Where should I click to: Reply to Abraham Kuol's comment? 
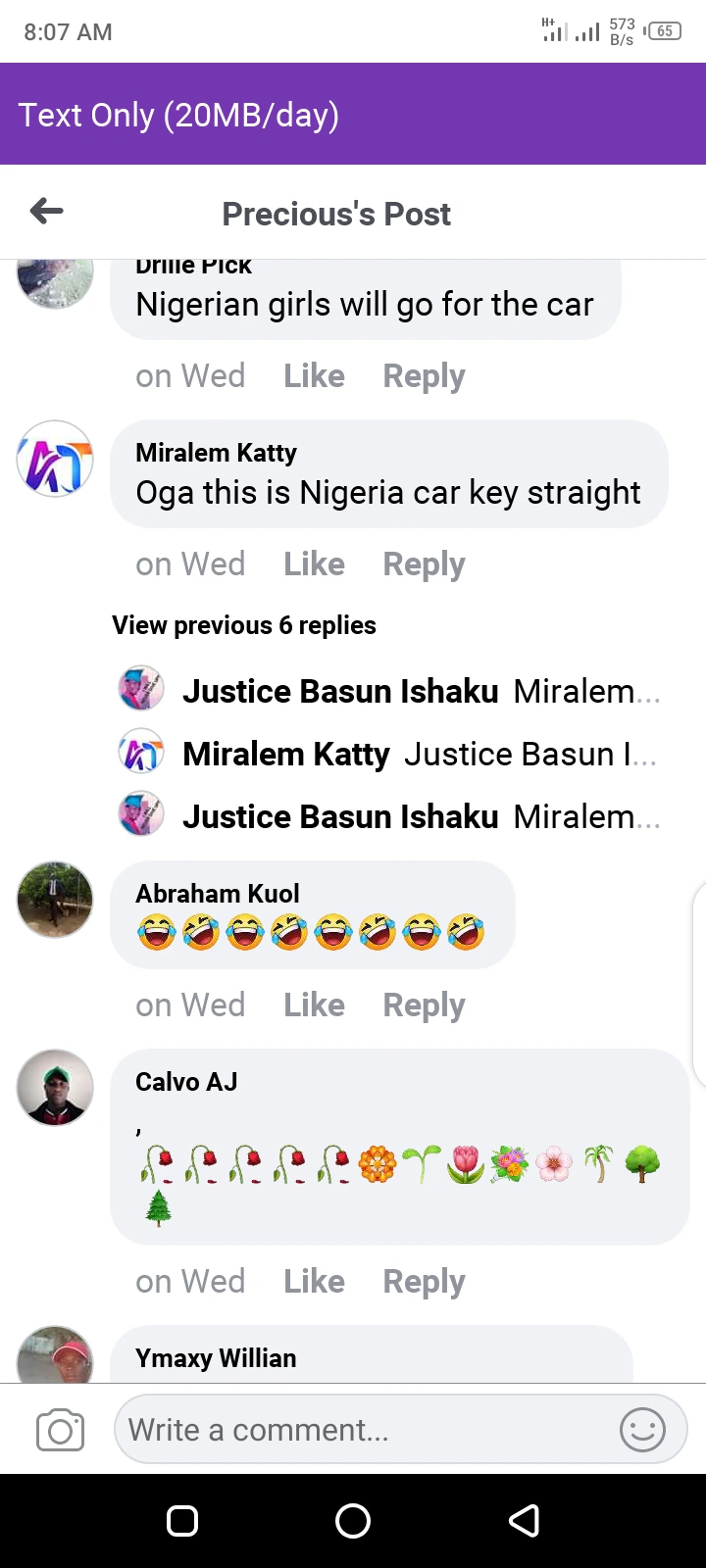tap(424, 1005)
